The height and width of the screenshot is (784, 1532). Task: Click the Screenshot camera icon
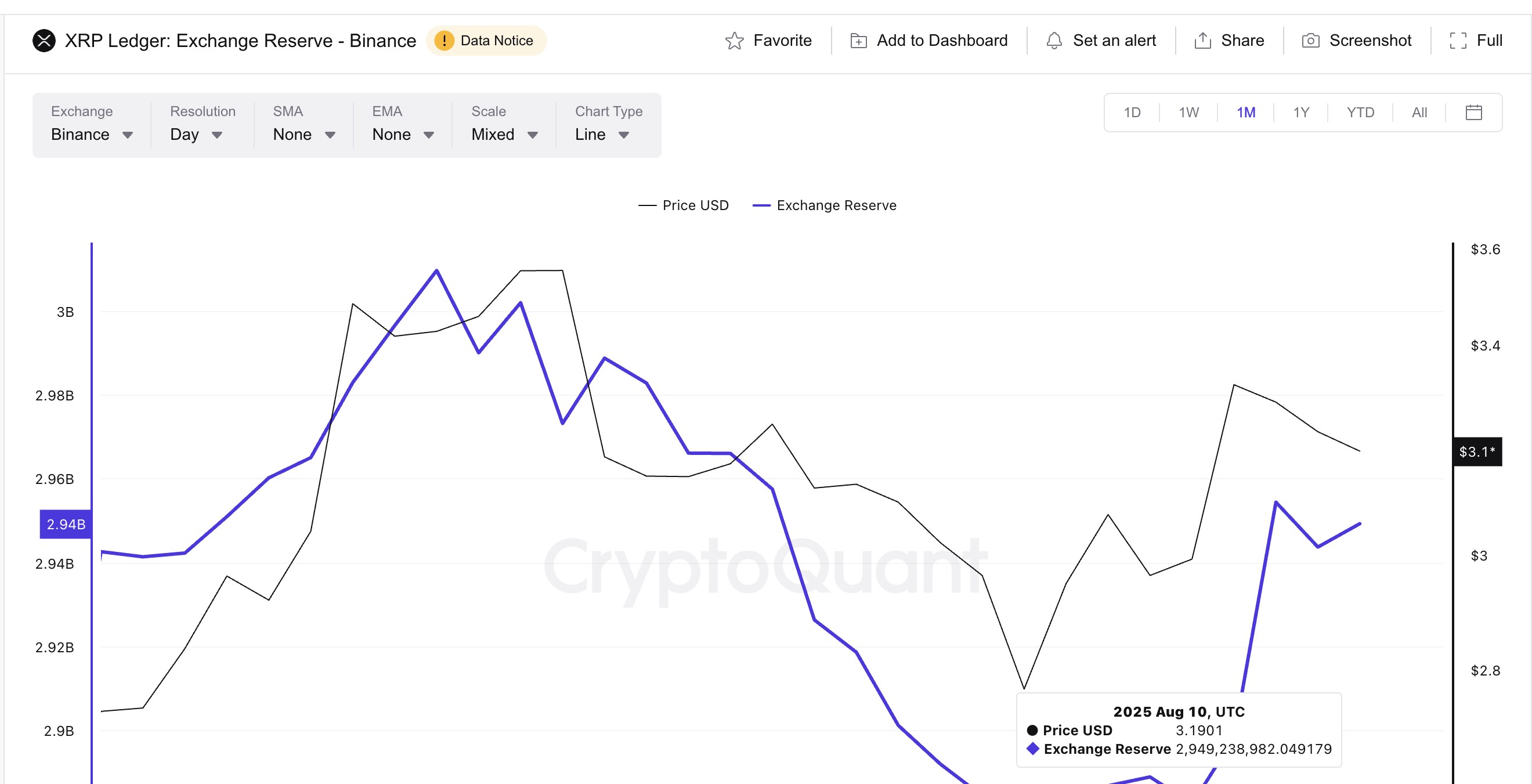click(1311, 41)
